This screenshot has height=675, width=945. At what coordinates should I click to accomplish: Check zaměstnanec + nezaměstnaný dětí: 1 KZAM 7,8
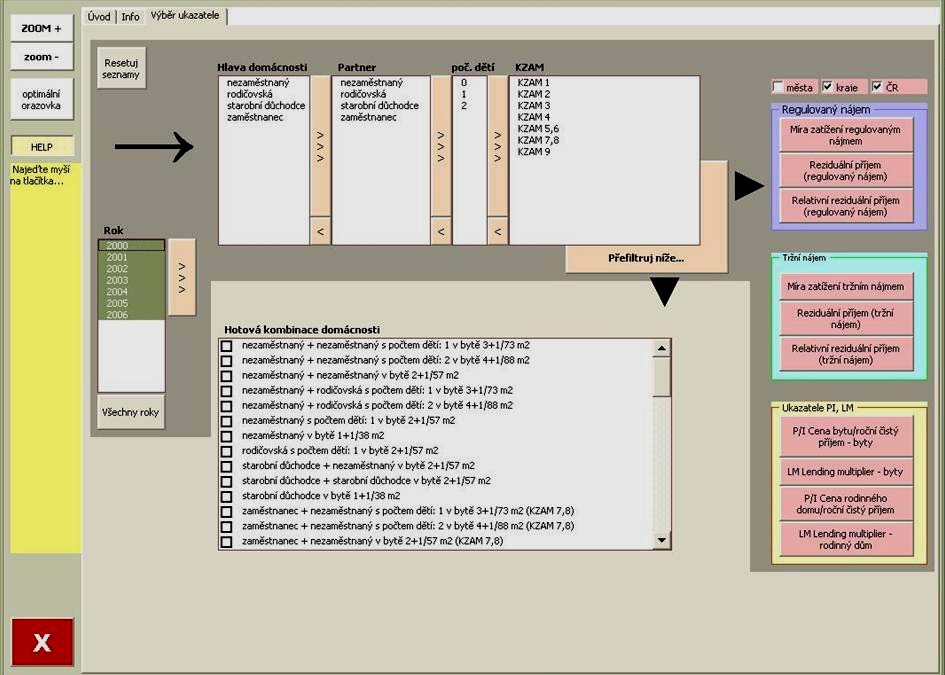click(227, 512)
